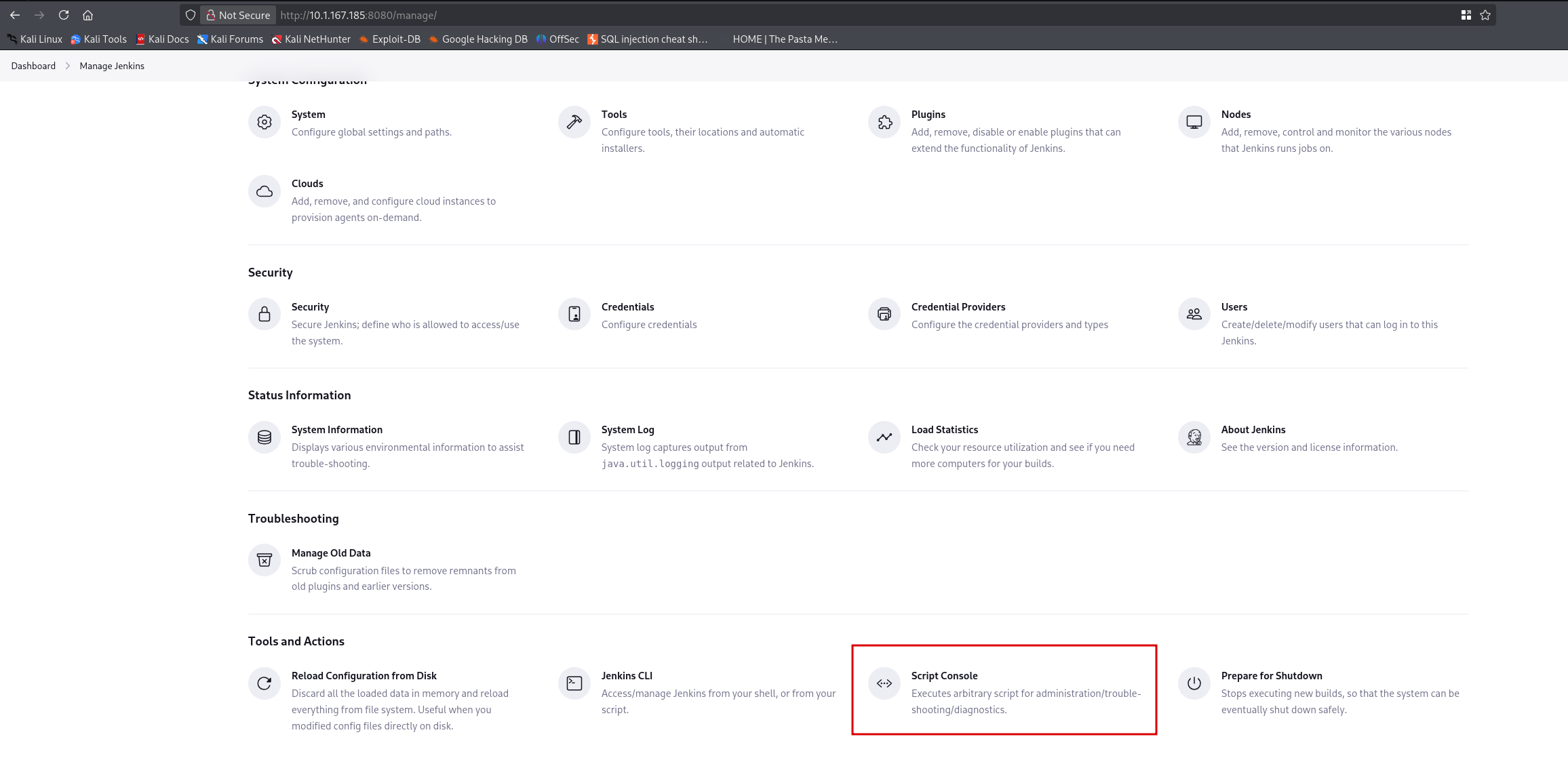Click the Nodes monitor icon

1194,122
